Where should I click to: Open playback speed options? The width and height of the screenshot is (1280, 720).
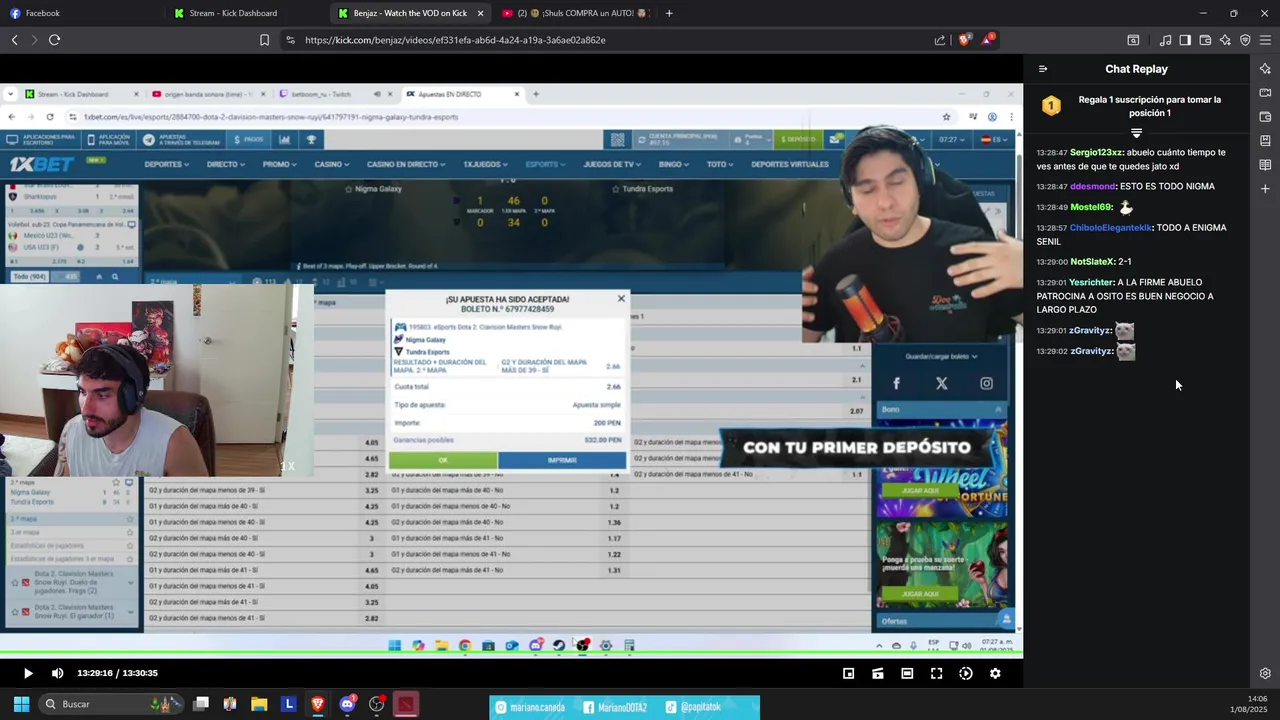[x=966, y=674]
